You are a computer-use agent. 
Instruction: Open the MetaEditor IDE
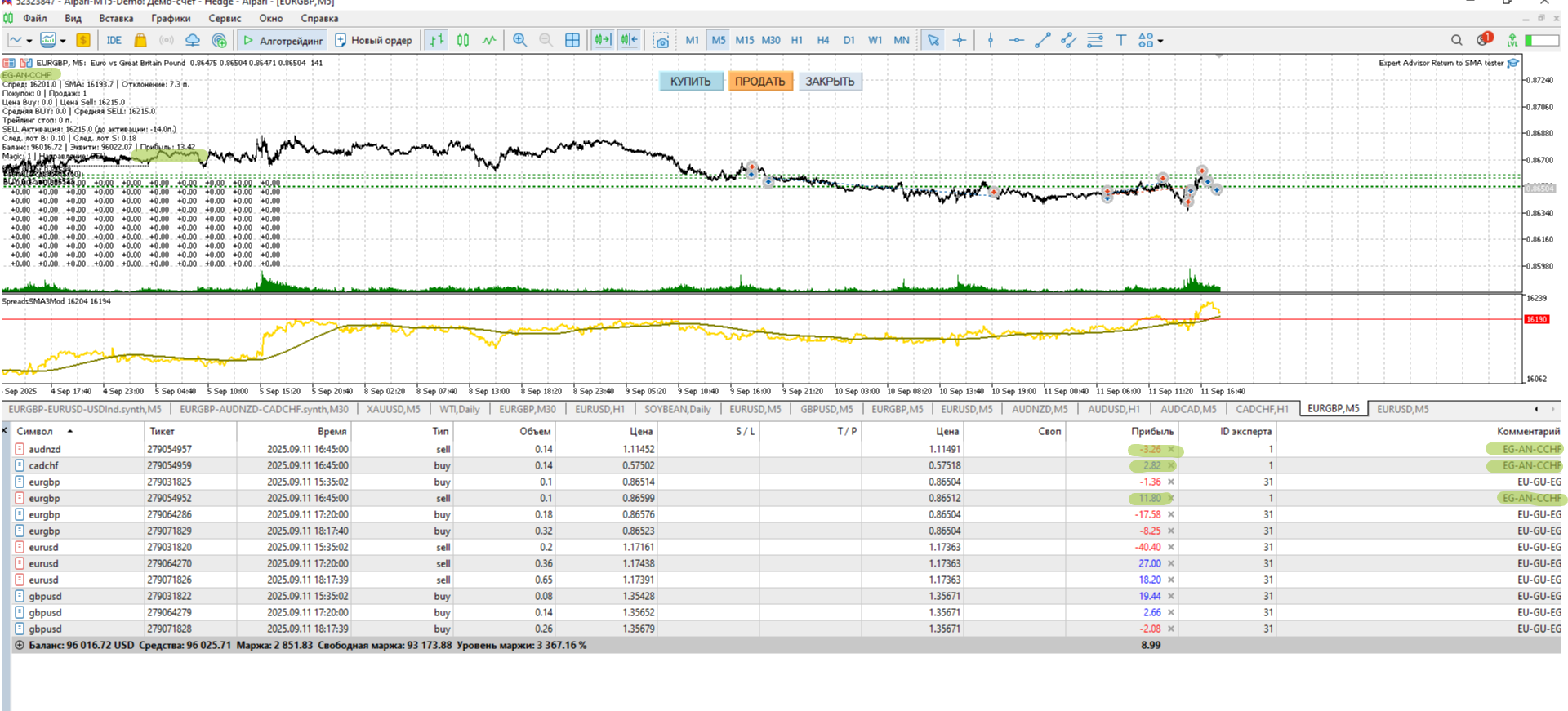click(x=114, y=40)
